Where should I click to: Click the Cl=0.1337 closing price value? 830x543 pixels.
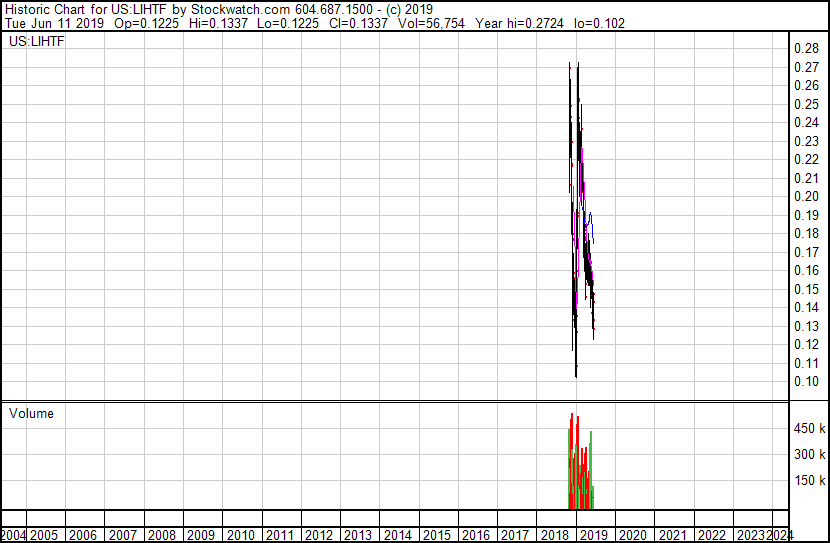[358, 23]
